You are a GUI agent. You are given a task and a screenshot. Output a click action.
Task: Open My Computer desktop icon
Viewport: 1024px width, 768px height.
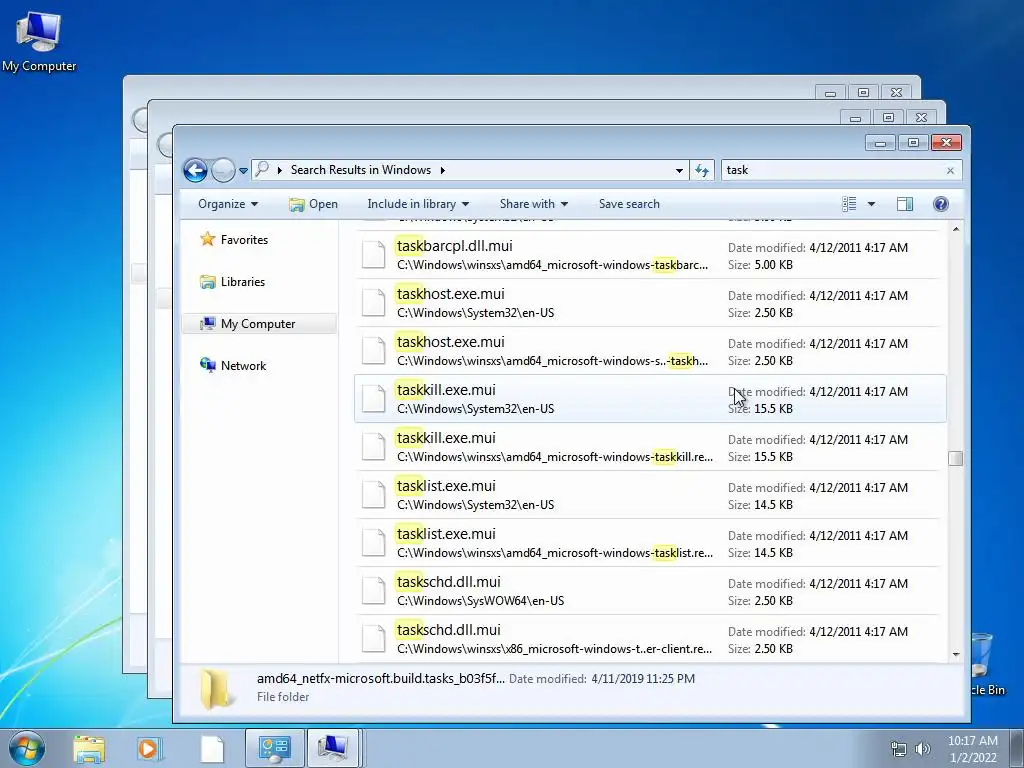(x=39, y=40)
